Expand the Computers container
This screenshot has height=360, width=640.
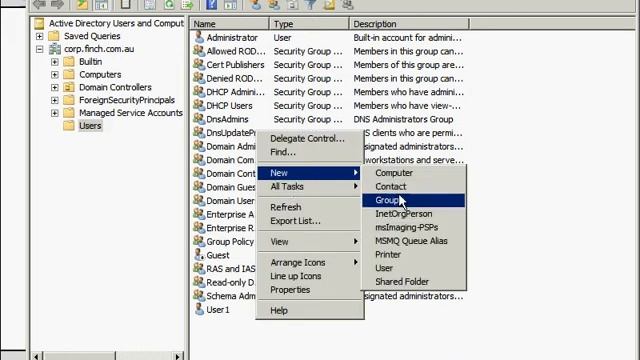55,75
